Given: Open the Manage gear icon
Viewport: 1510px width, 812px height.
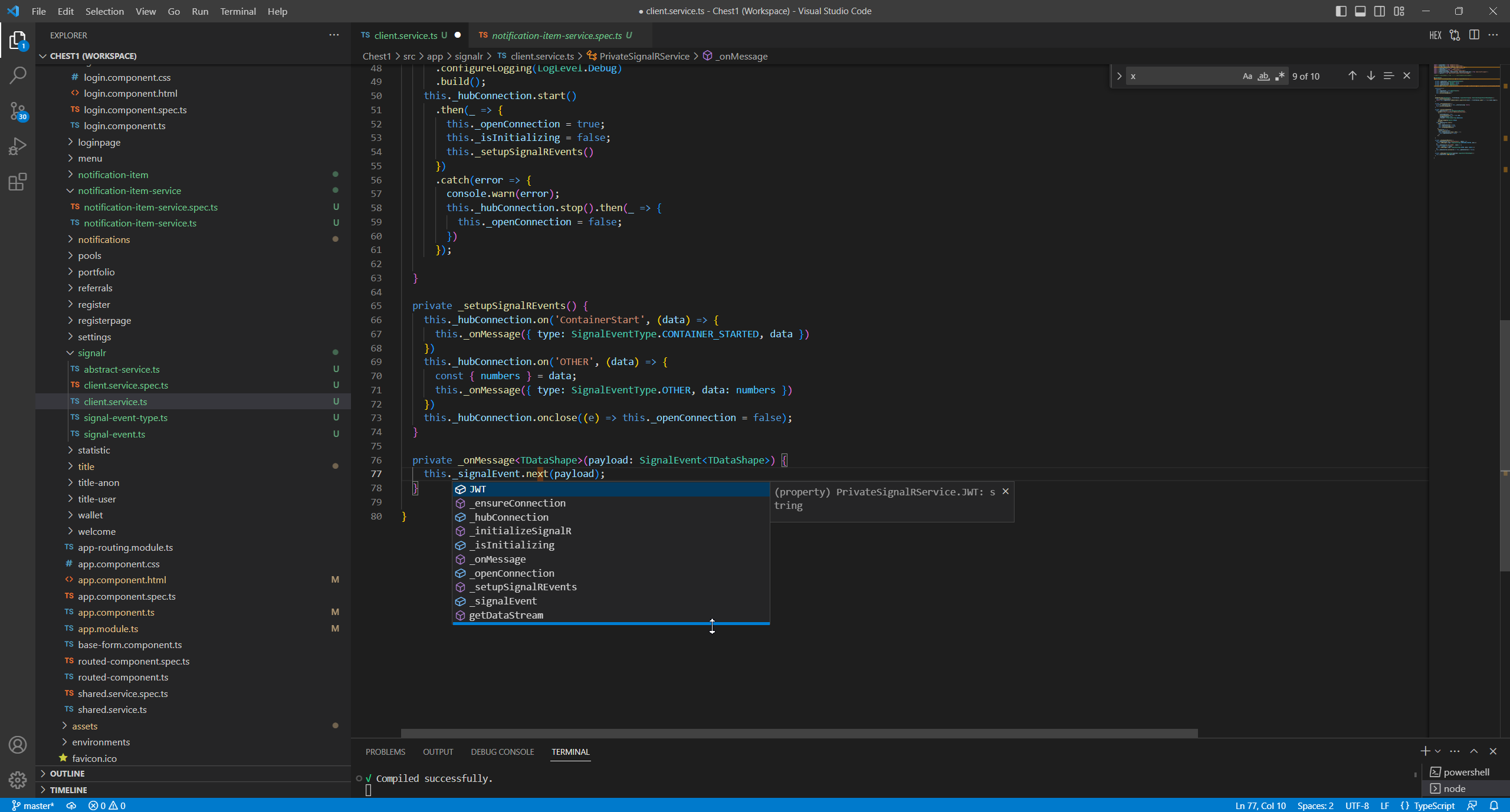Looking at the screenshot, I should 18,780.
